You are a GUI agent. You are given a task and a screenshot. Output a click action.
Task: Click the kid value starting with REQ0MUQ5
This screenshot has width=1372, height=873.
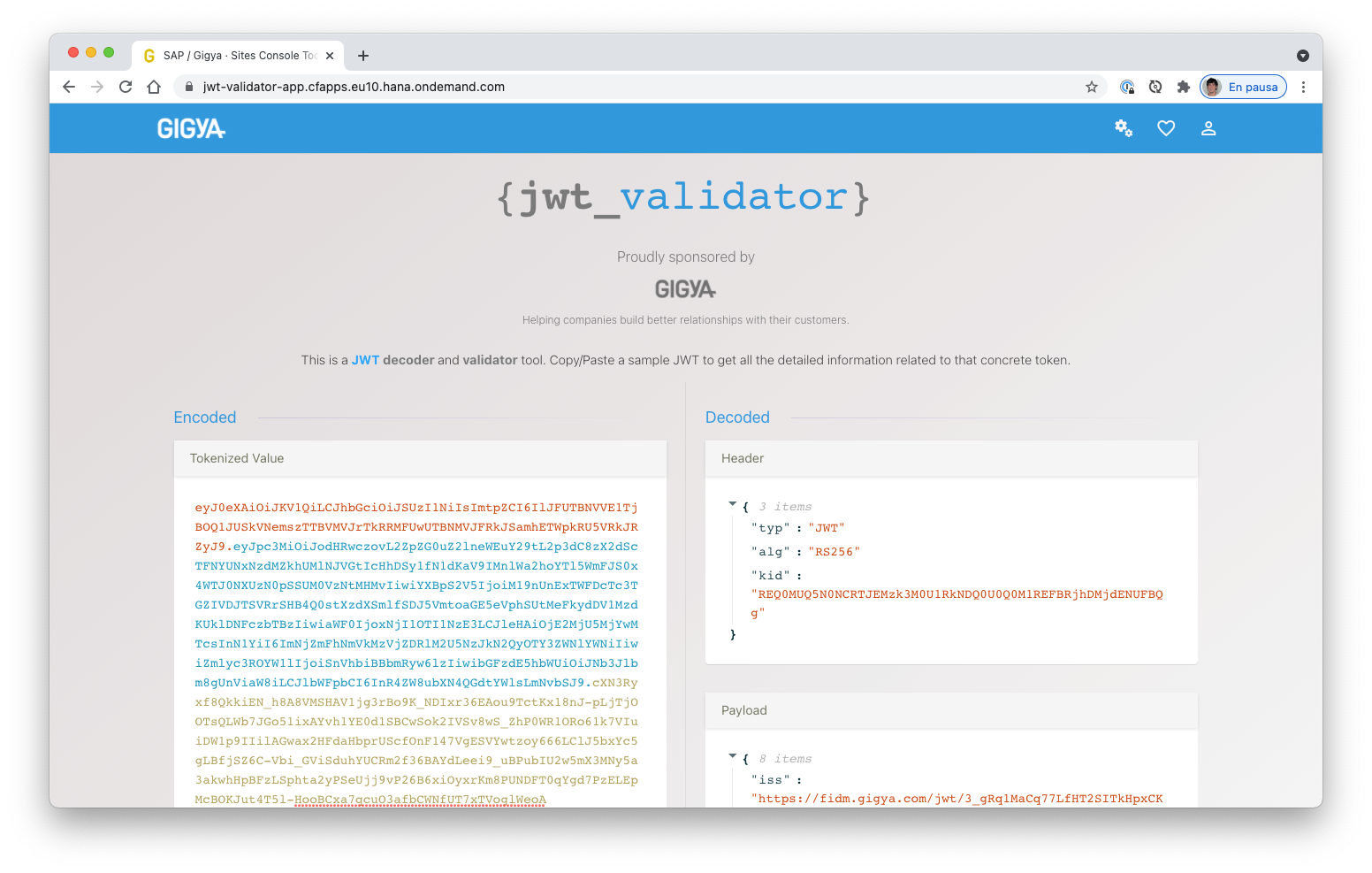click(x=957, y=603)
